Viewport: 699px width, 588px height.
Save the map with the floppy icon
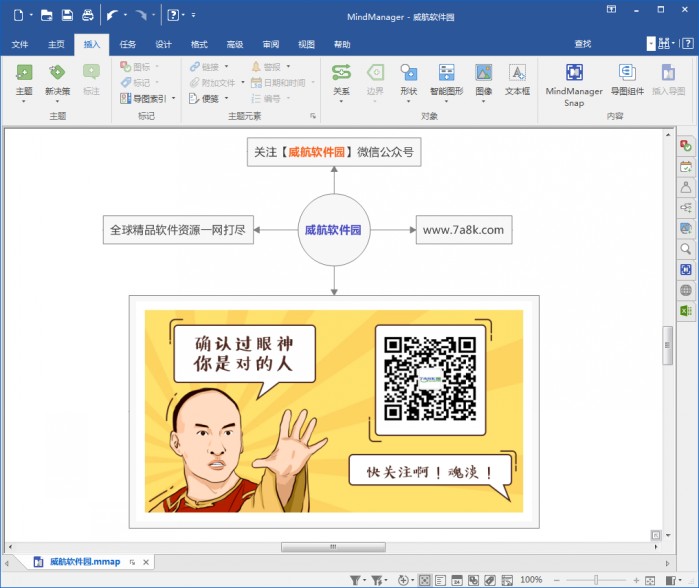point(67,16)
